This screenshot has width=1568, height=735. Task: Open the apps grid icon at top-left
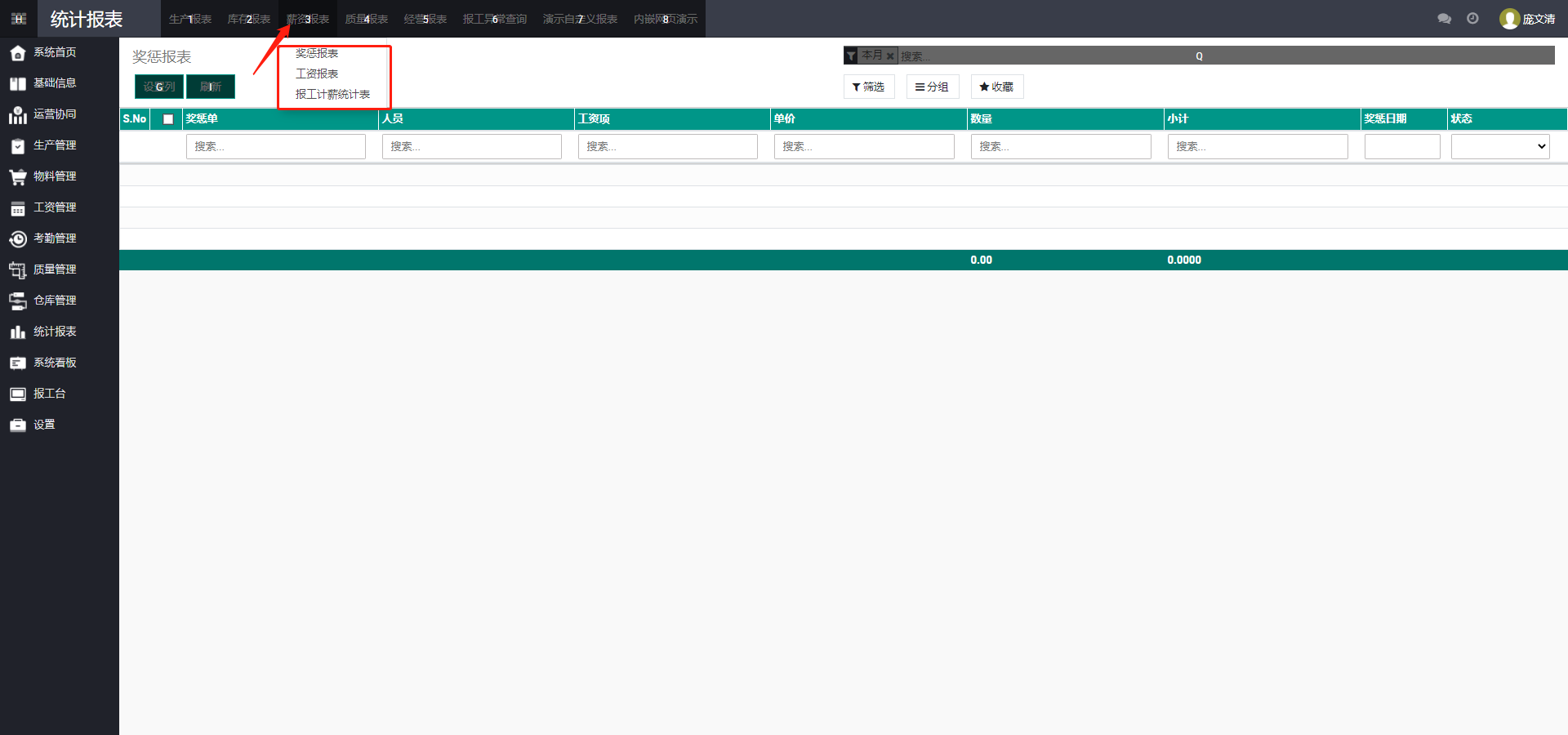click(19, 19)
